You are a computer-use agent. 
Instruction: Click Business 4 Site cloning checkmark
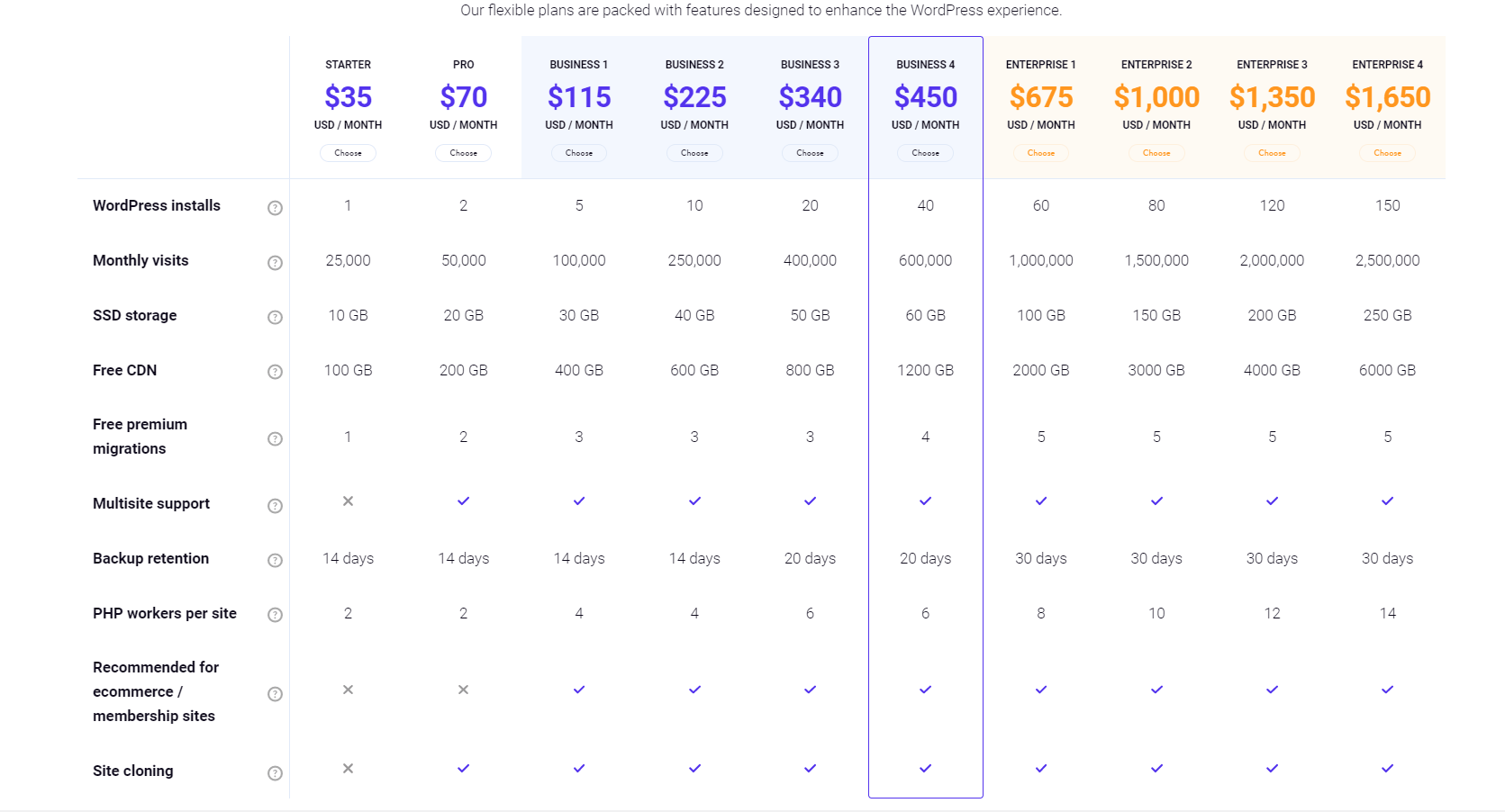(925, 768)
